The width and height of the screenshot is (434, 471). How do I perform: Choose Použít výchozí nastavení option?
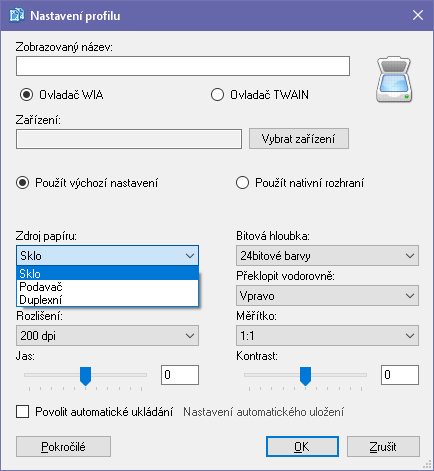[22, 183]
